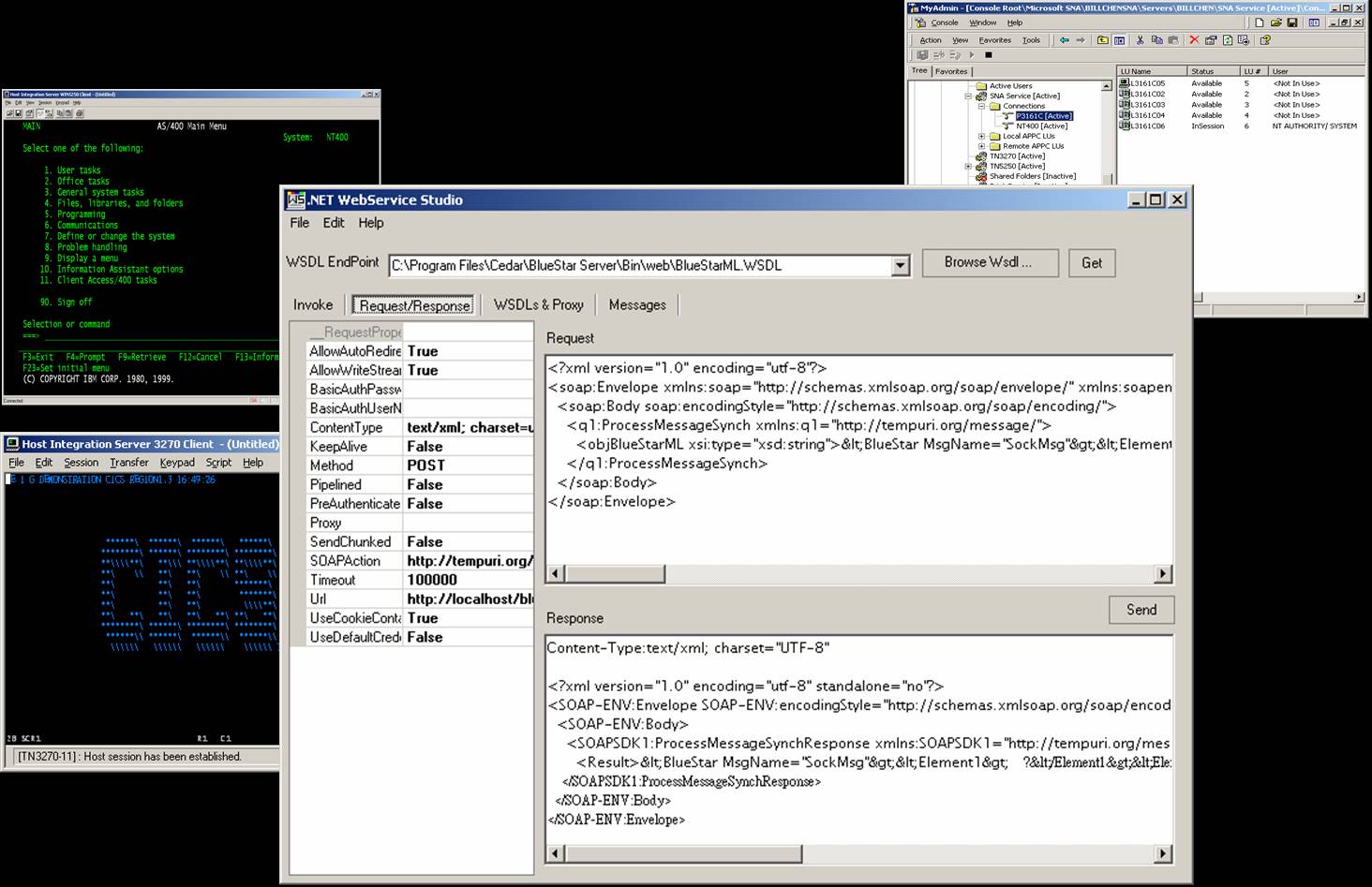Click the Copy icon in MyAdmin toolbar

[1157, 40]
